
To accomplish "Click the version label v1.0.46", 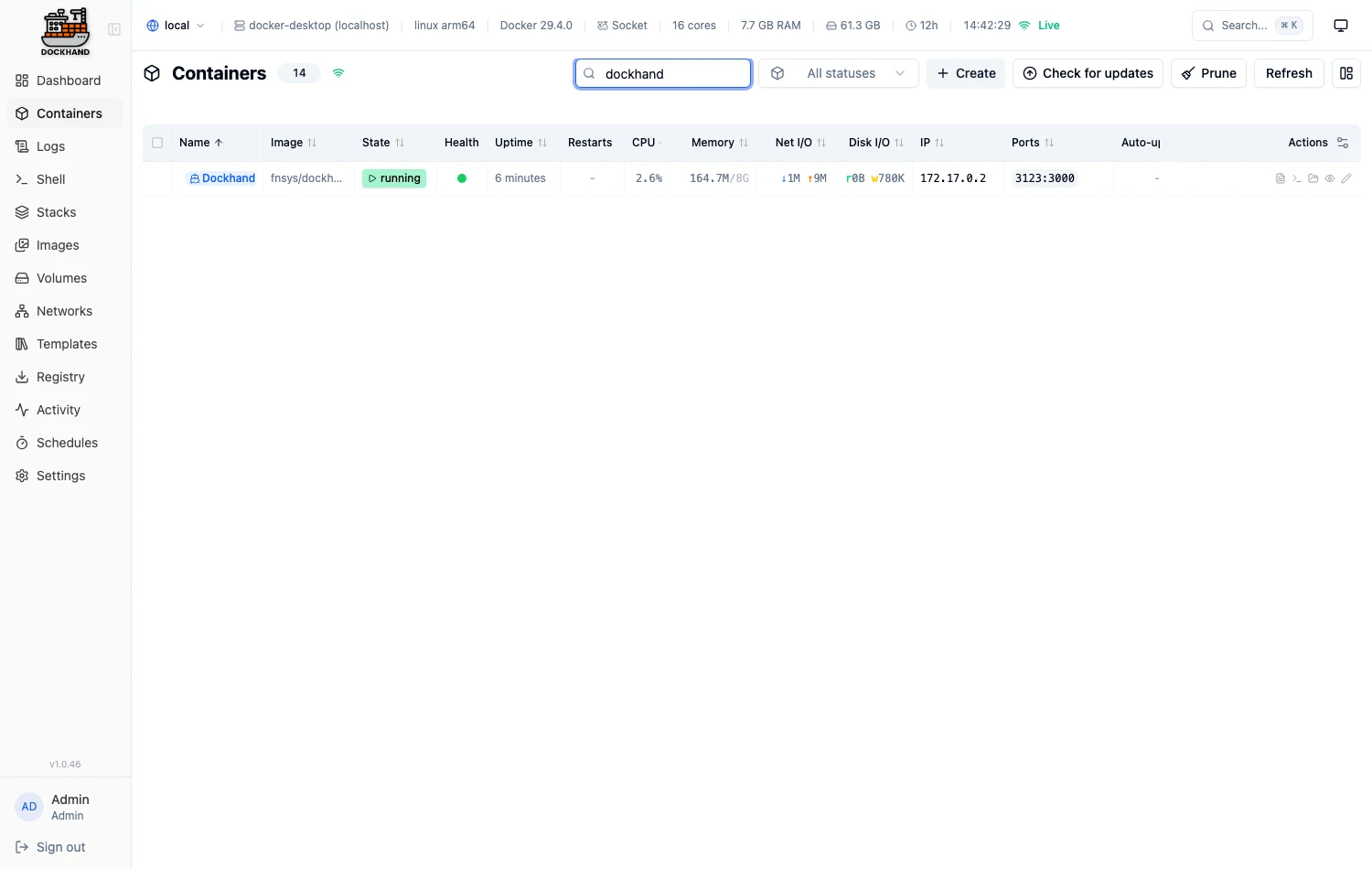I will 65,764.
